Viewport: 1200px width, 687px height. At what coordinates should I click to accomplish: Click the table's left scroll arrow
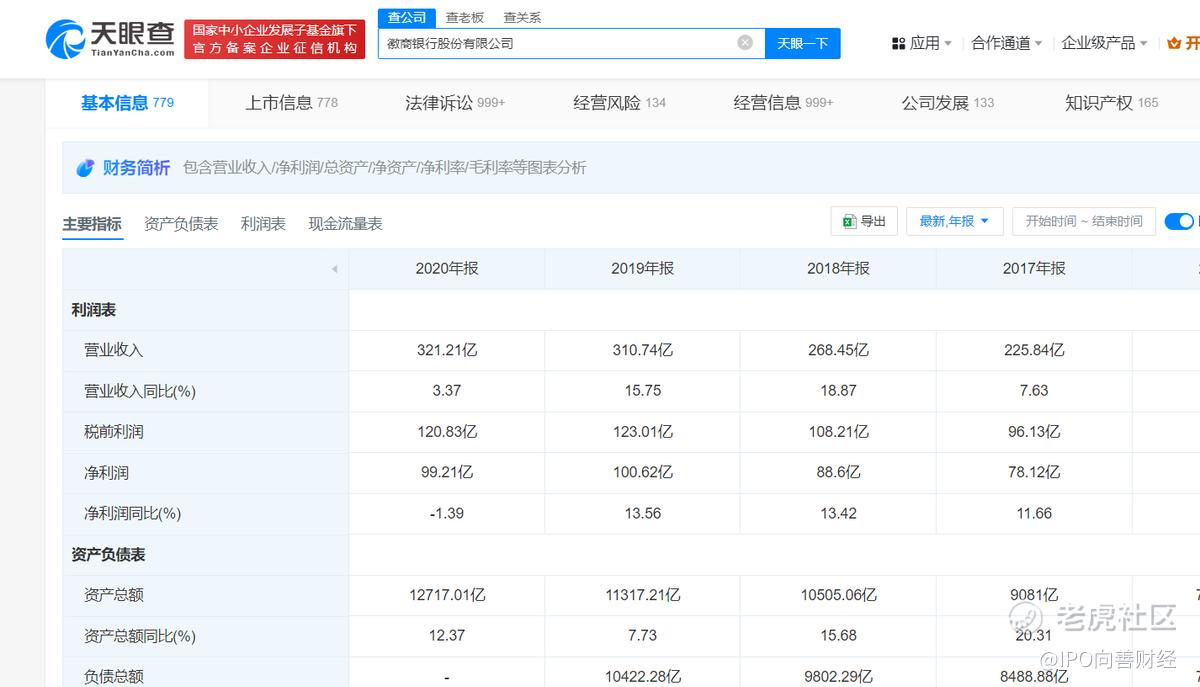tap(334, 269)
